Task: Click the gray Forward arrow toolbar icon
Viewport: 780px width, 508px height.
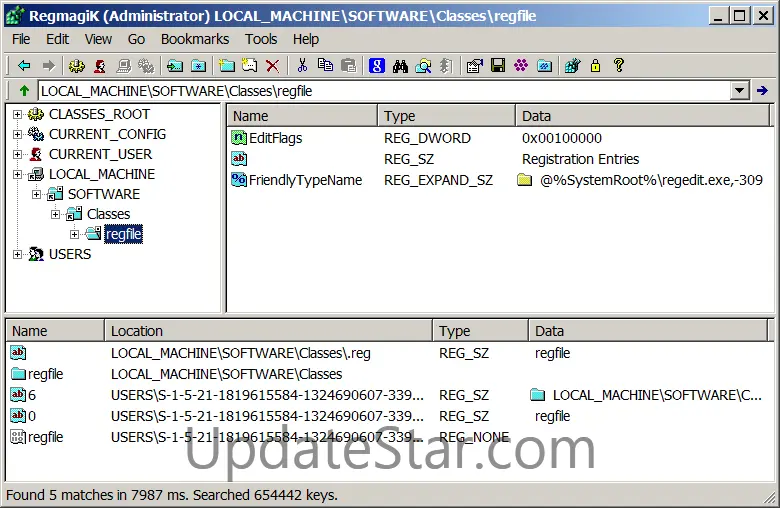Action: click(49, 65)
